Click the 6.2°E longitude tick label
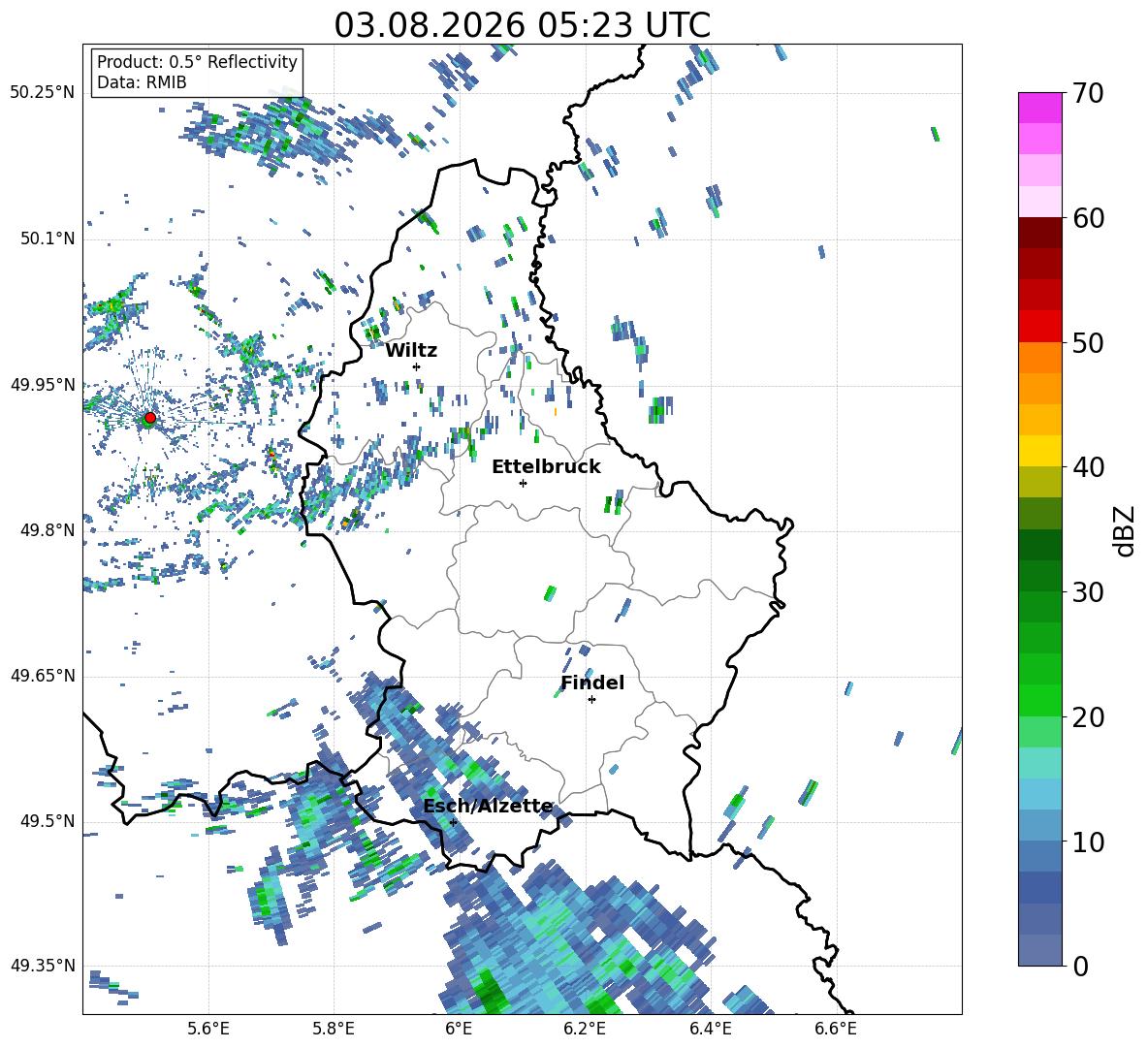 click(x=585, y=1029)
